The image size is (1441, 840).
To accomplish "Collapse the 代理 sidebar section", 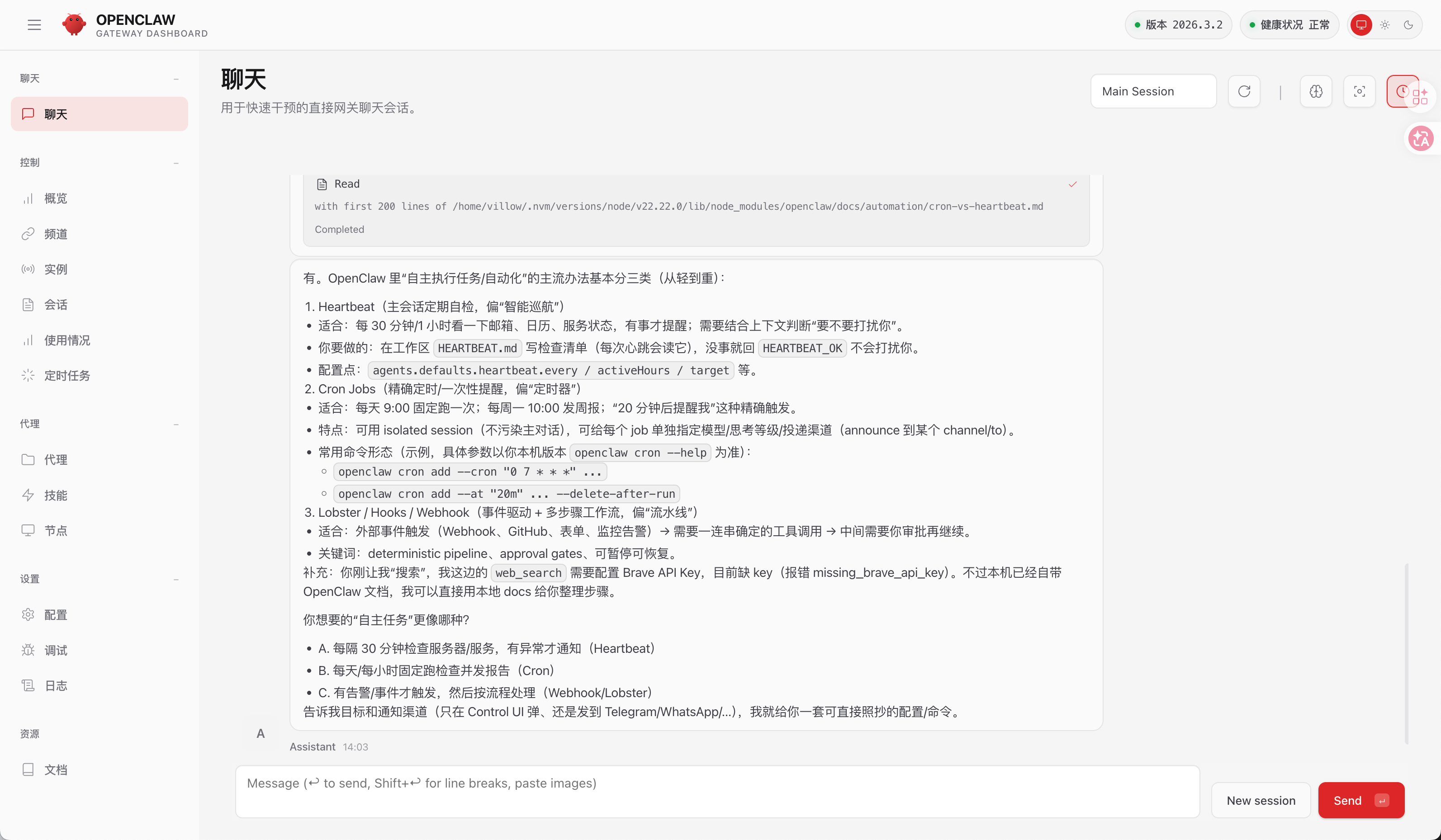I will 176,424.
